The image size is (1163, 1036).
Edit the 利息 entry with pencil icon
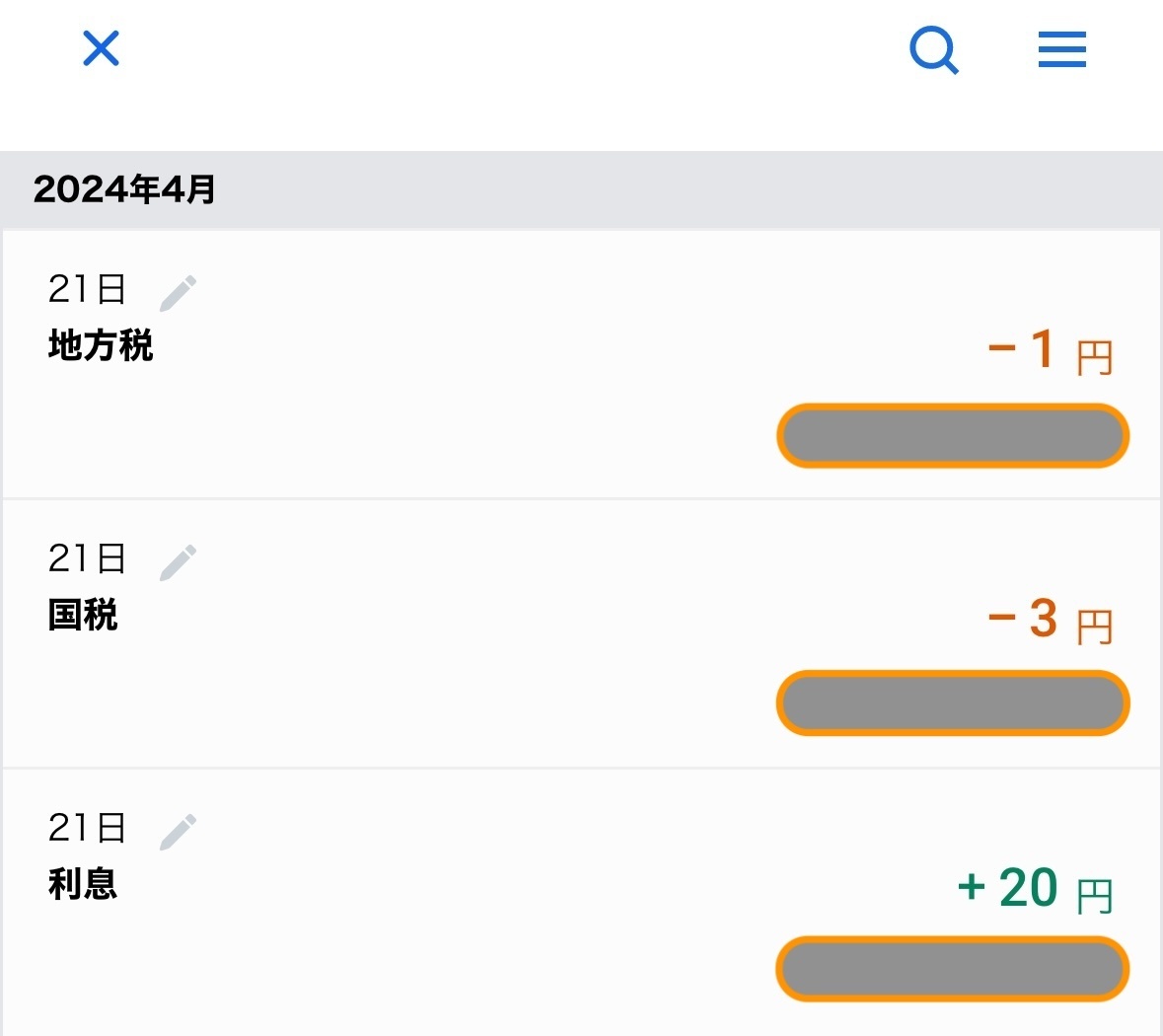coord(178,832)
